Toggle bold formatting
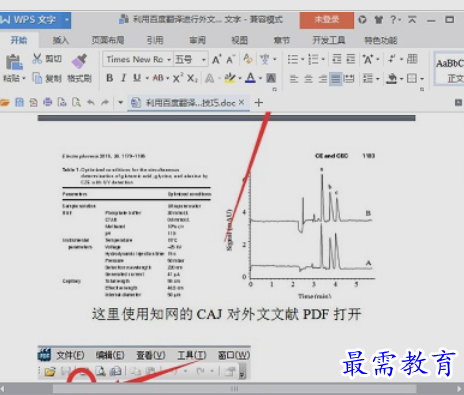This screenshot has height=395, width=464. click(109, 78)
